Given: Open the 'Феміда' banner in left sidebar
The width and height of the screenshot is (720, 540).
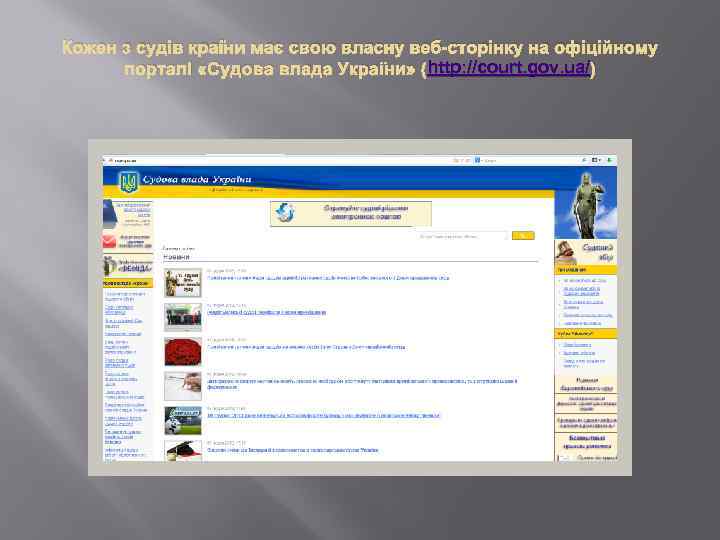Looking at the screenshot, I should tap(128, 266).
